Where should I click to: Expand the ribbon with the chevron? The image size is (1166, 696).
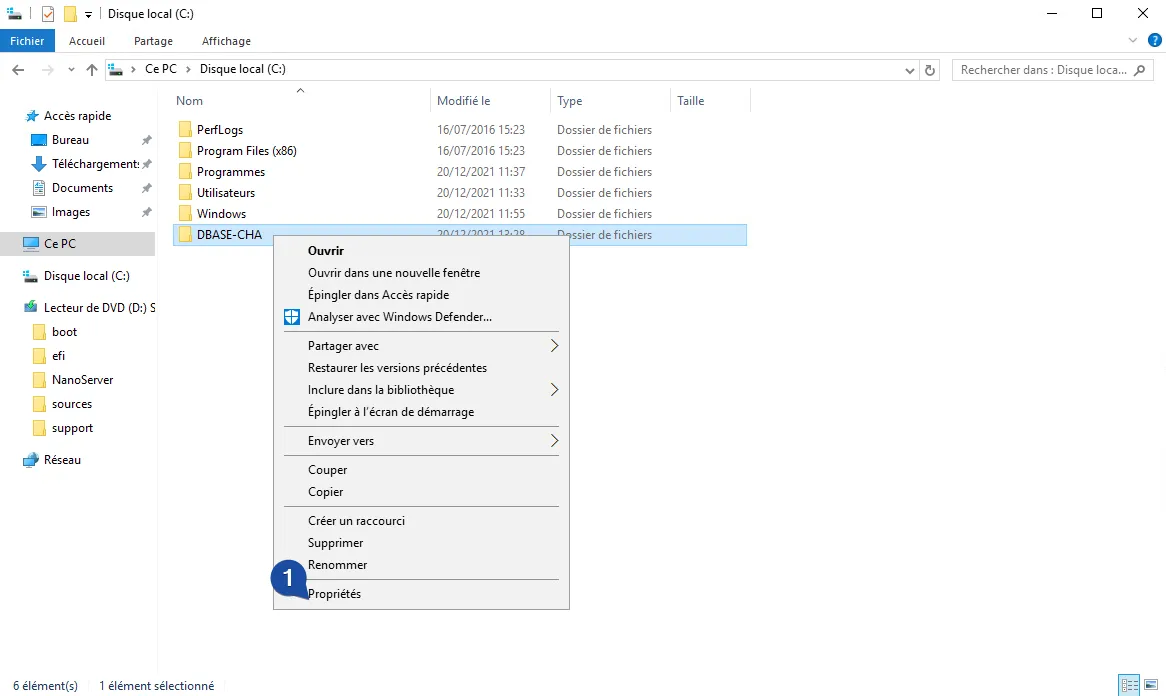click(1133, 41)
